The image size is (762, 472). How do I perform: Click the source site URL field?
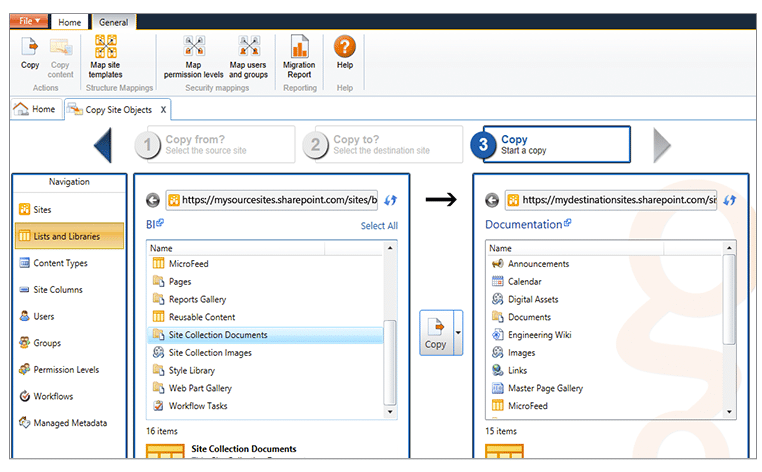(x=272, y=200)
